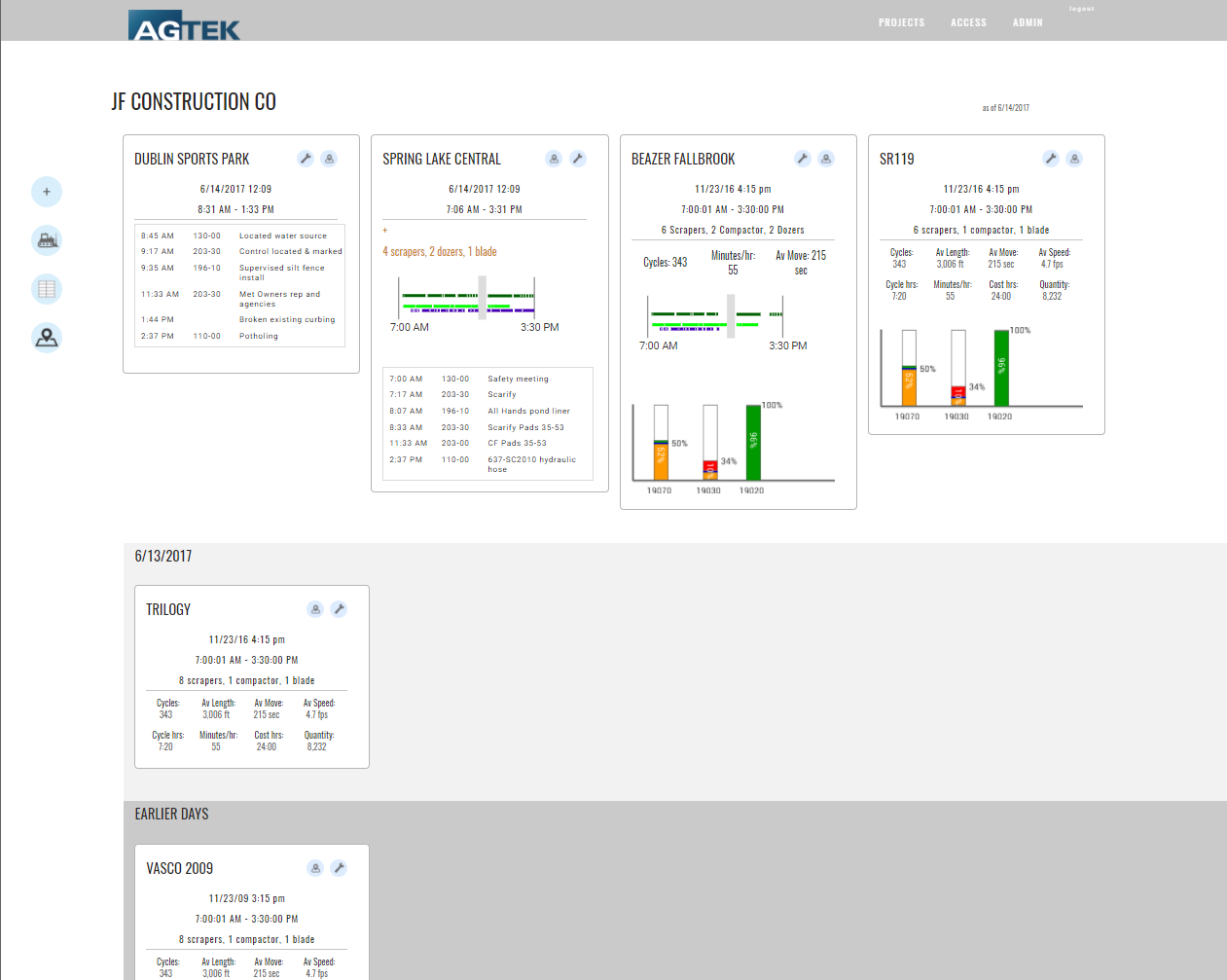Image resolution: width=1227 pixels, height=980 pixels.
Task: Open SR119 wrench settings icon
Action: point(1051,159)
